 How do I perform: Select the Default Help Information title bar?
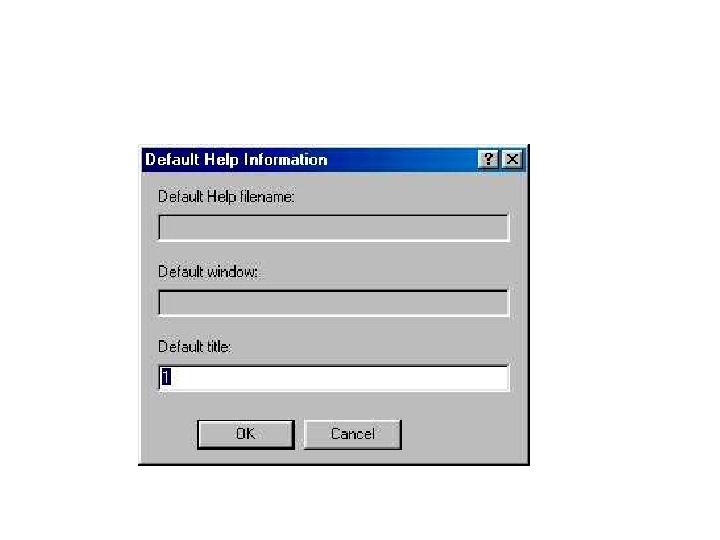(x=333, y=160)
